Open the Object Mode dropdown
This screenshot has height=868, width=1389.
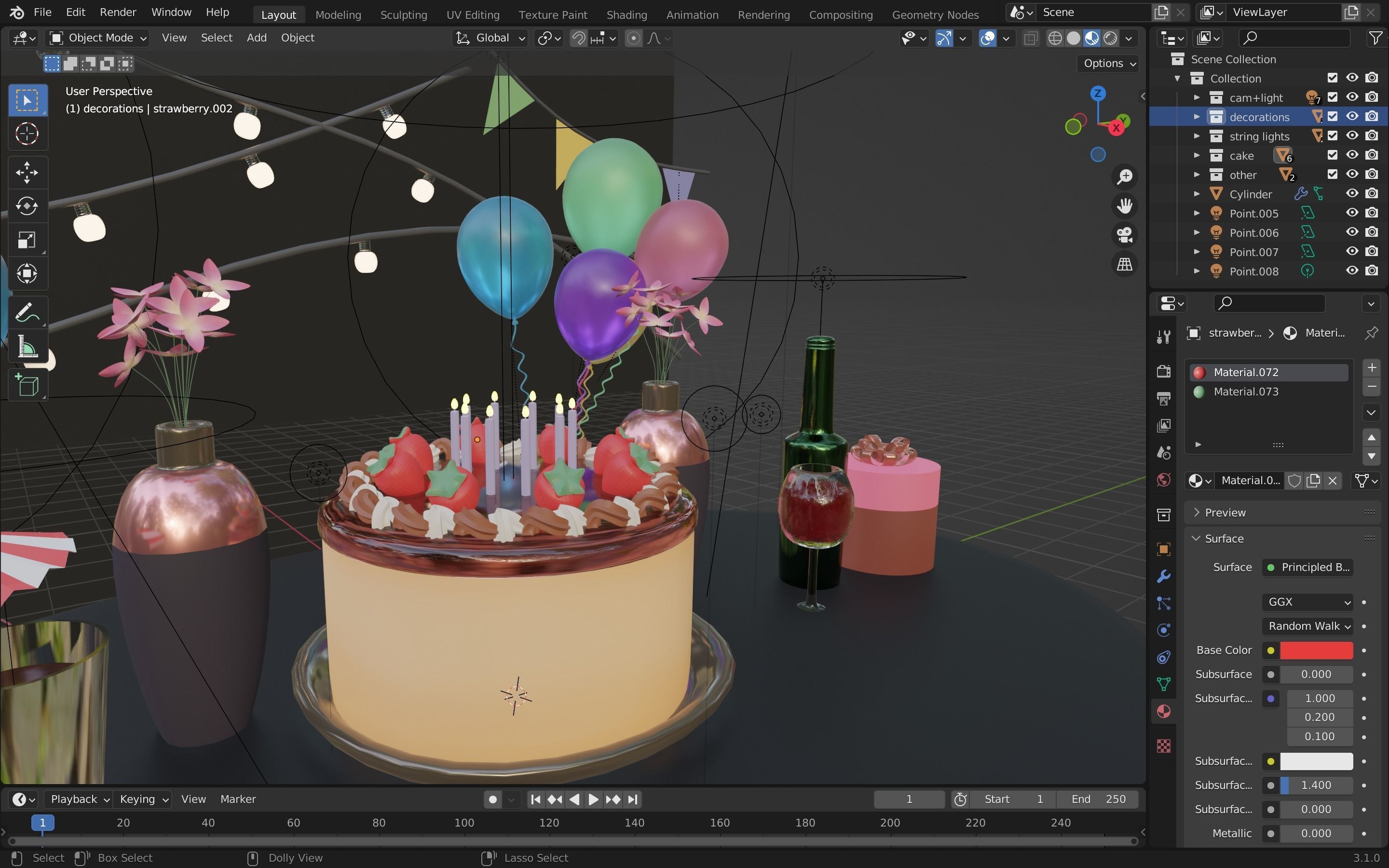(98, 38)
